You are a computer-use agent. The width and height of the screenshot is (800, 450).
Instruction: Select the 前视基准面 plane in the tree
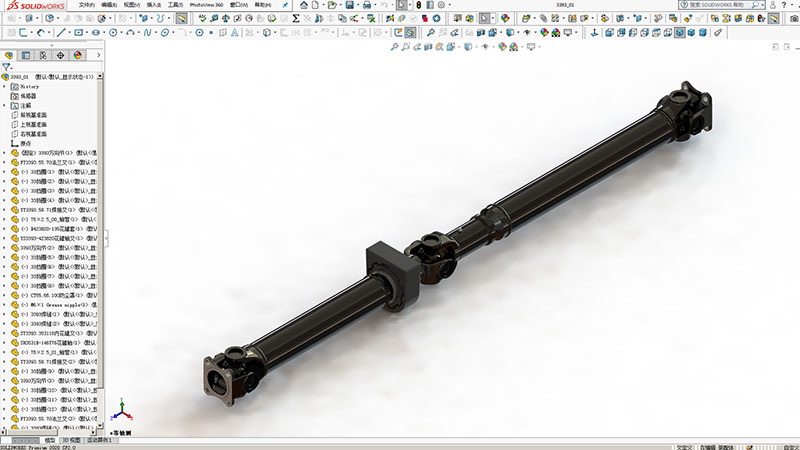click(x=33, y=115)
